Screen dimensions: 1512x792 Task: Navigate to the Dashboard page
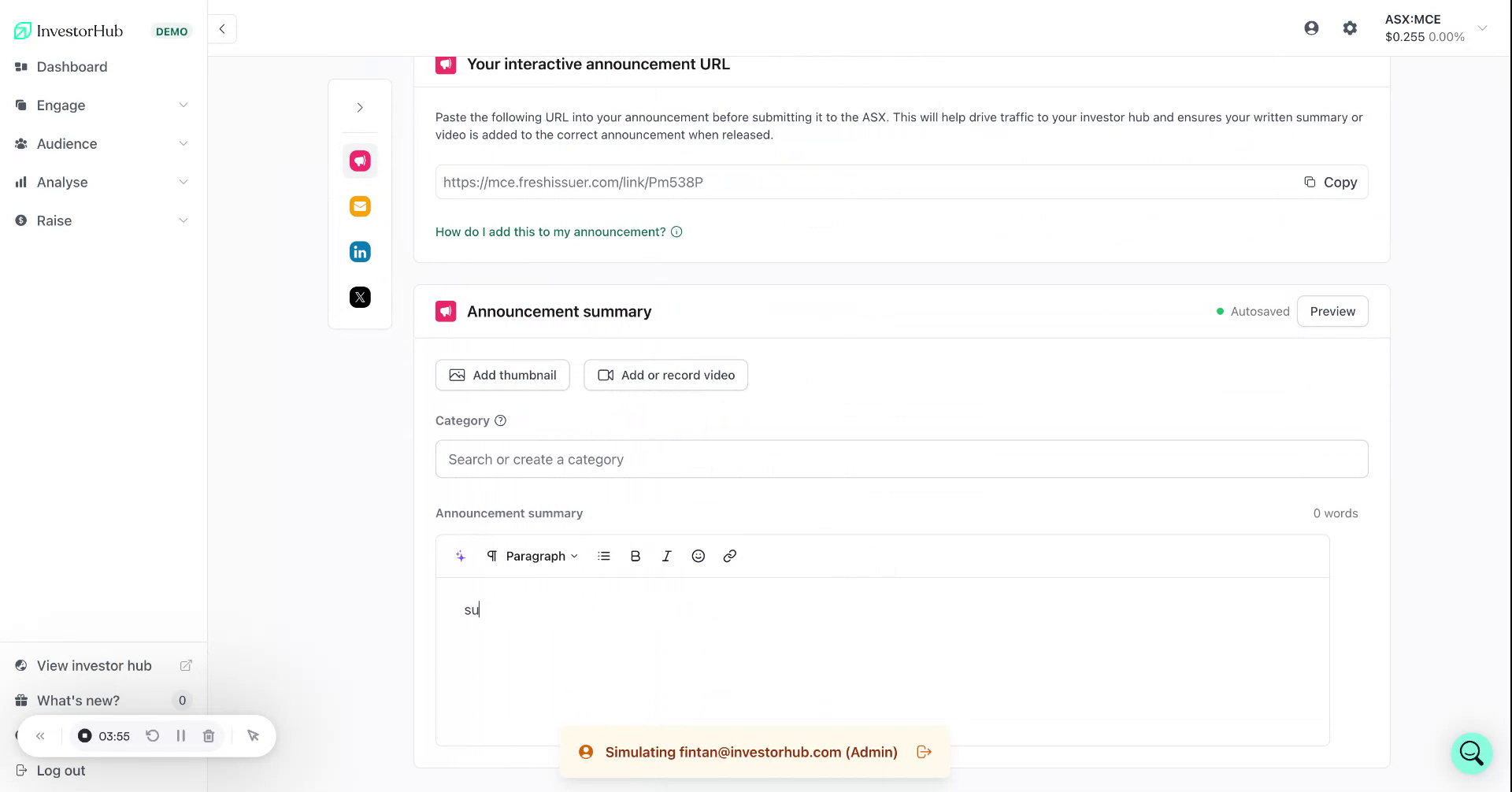pyautogui.click(x=72, y=66)
